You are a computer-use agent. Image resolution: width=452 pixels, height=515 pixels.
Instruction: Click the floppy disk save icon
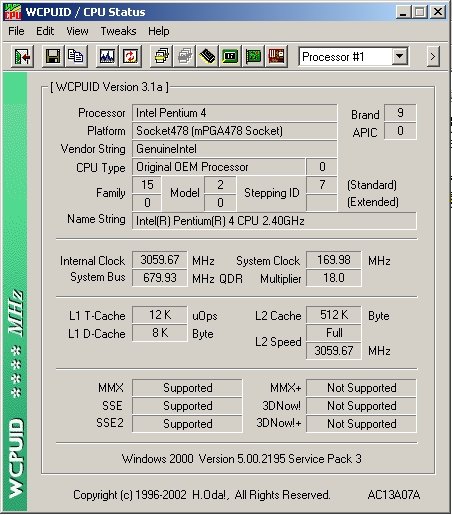click(53, 56)
